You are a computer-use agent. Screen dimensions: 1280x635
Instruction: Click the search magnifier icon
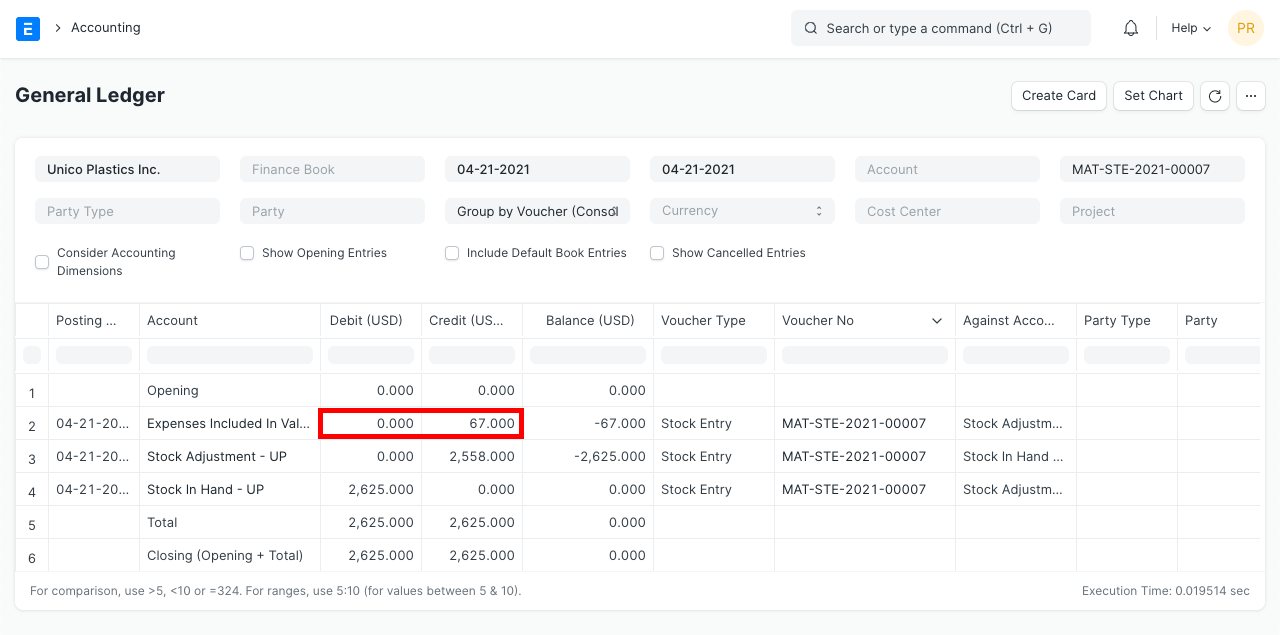810,28
